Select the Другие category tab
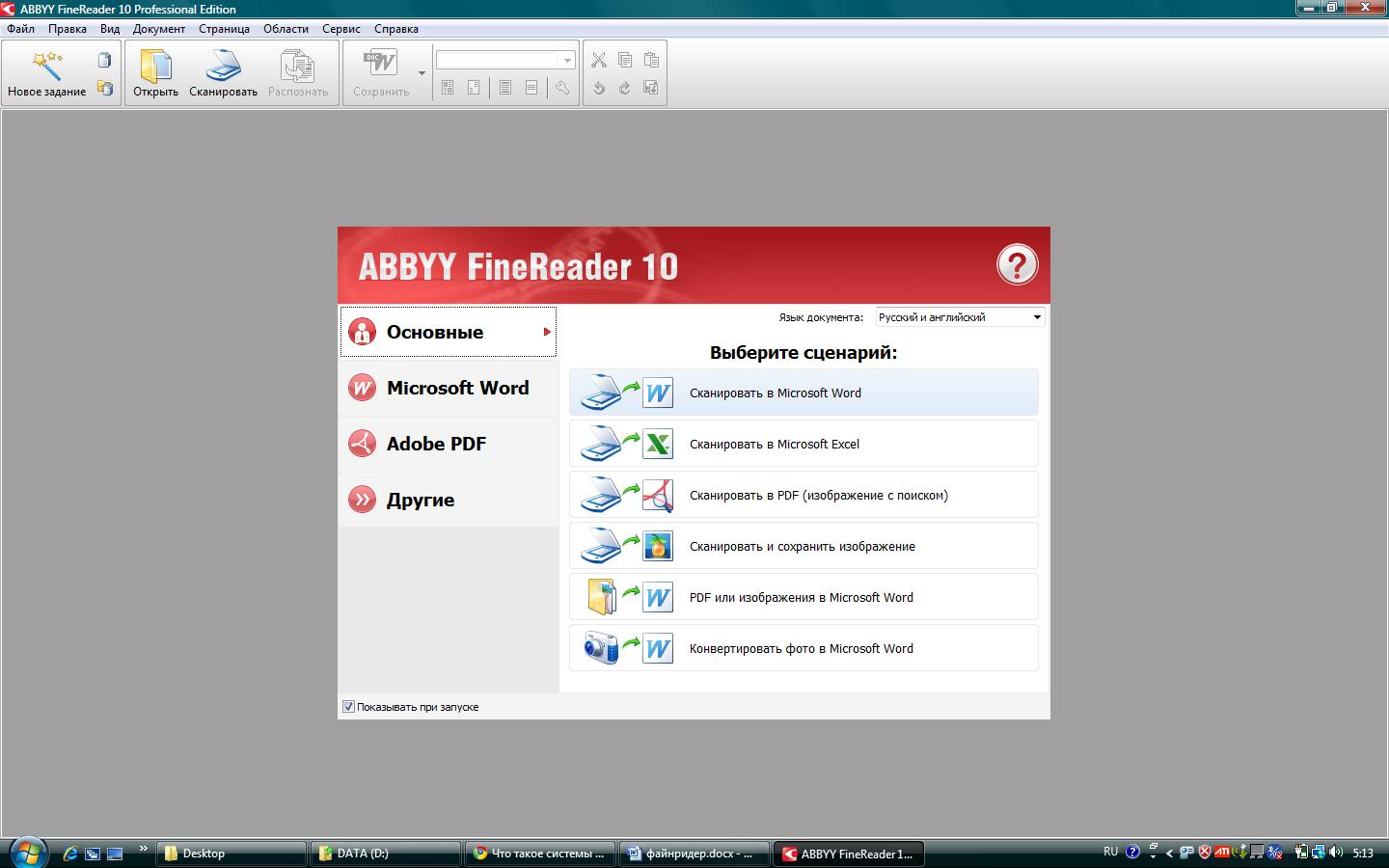 click(x=449, y=500)
